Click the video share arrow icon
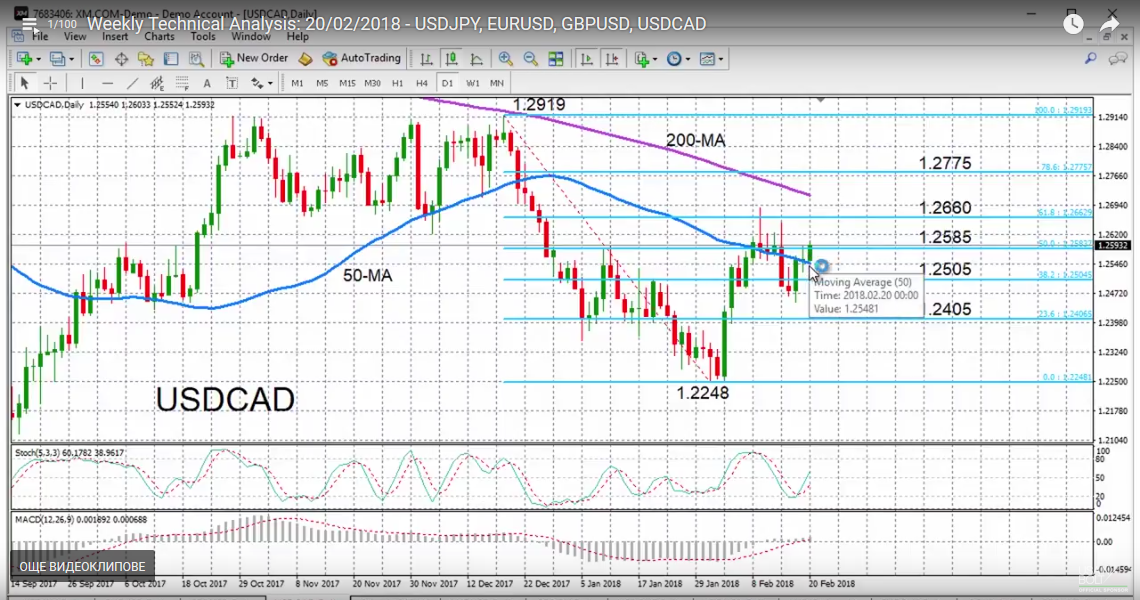Screen dimensions: 1140x600 point(1109,24)
